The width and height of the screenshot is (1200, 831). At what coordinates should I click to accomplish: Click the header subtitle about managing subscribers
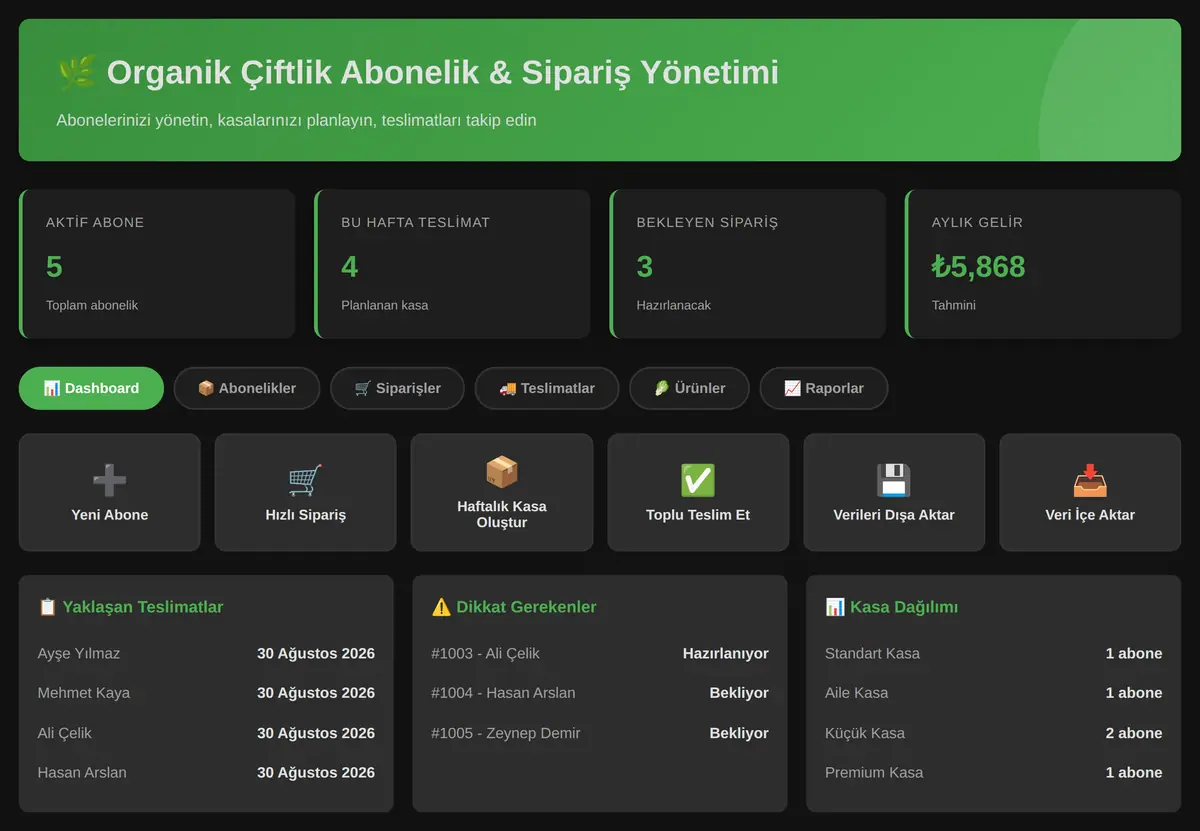click(x=297, y=120)
